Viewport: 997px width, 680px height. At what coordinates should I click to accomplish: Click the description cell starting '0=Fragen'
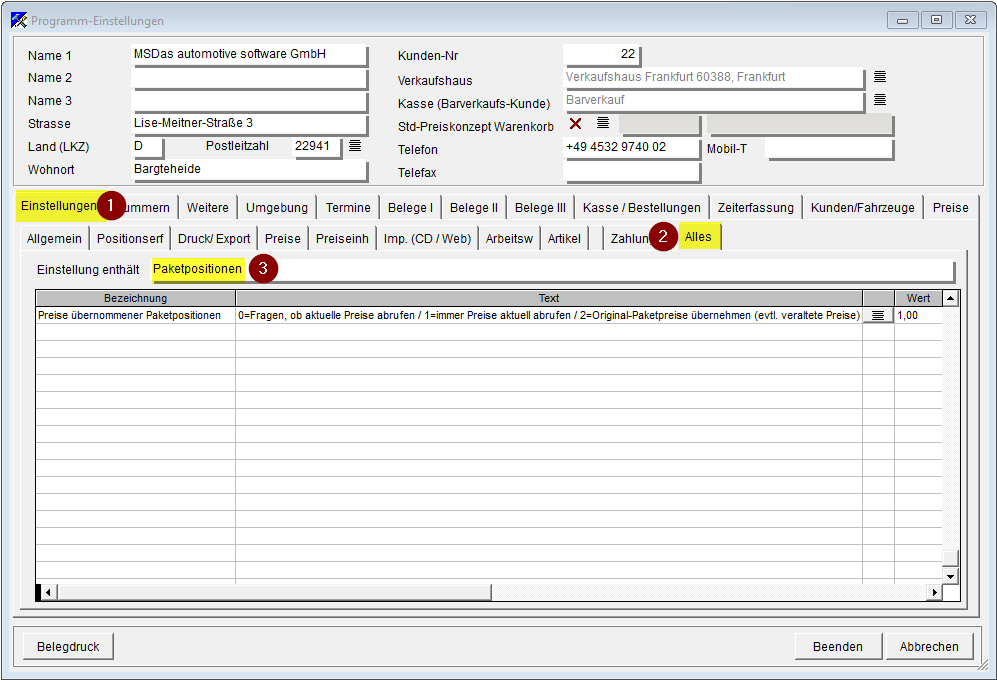tap(549, 316)
